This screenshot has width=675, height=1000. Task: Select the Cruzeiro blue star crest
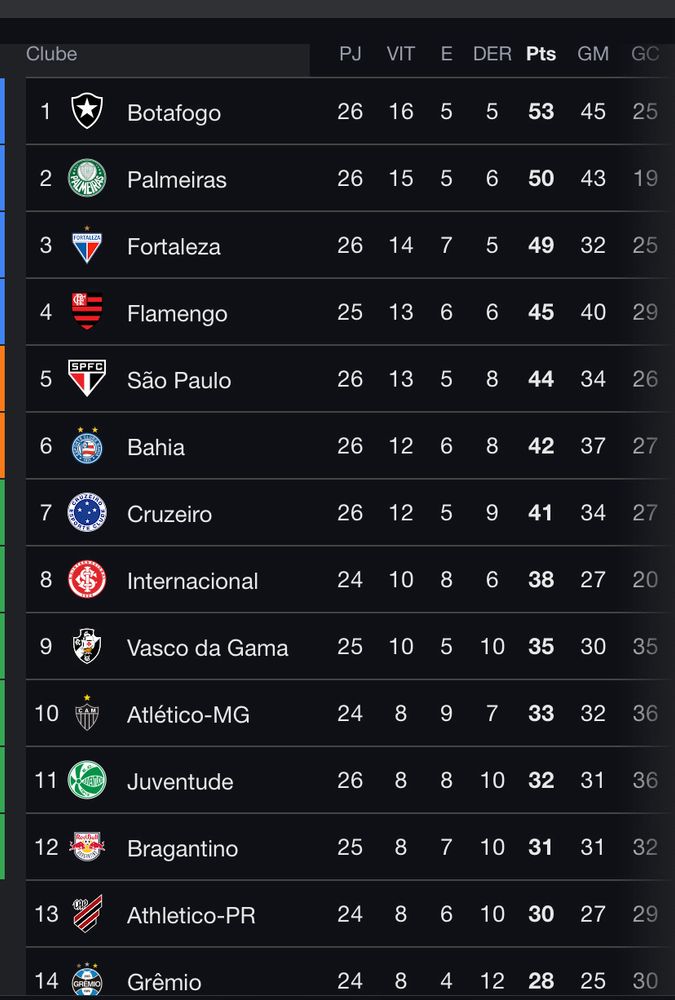coord(87,512)
